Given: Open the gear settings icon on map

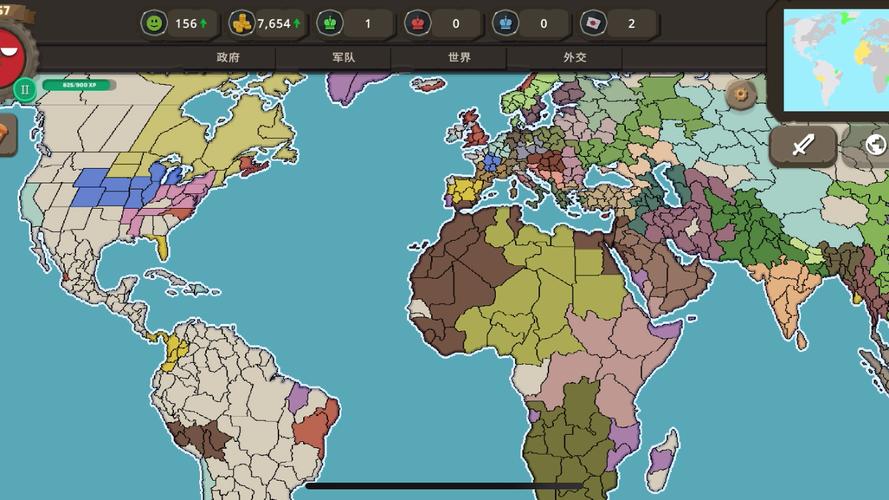Looking at the screenshot, I should pyautogui.click(x=741, y=95).
